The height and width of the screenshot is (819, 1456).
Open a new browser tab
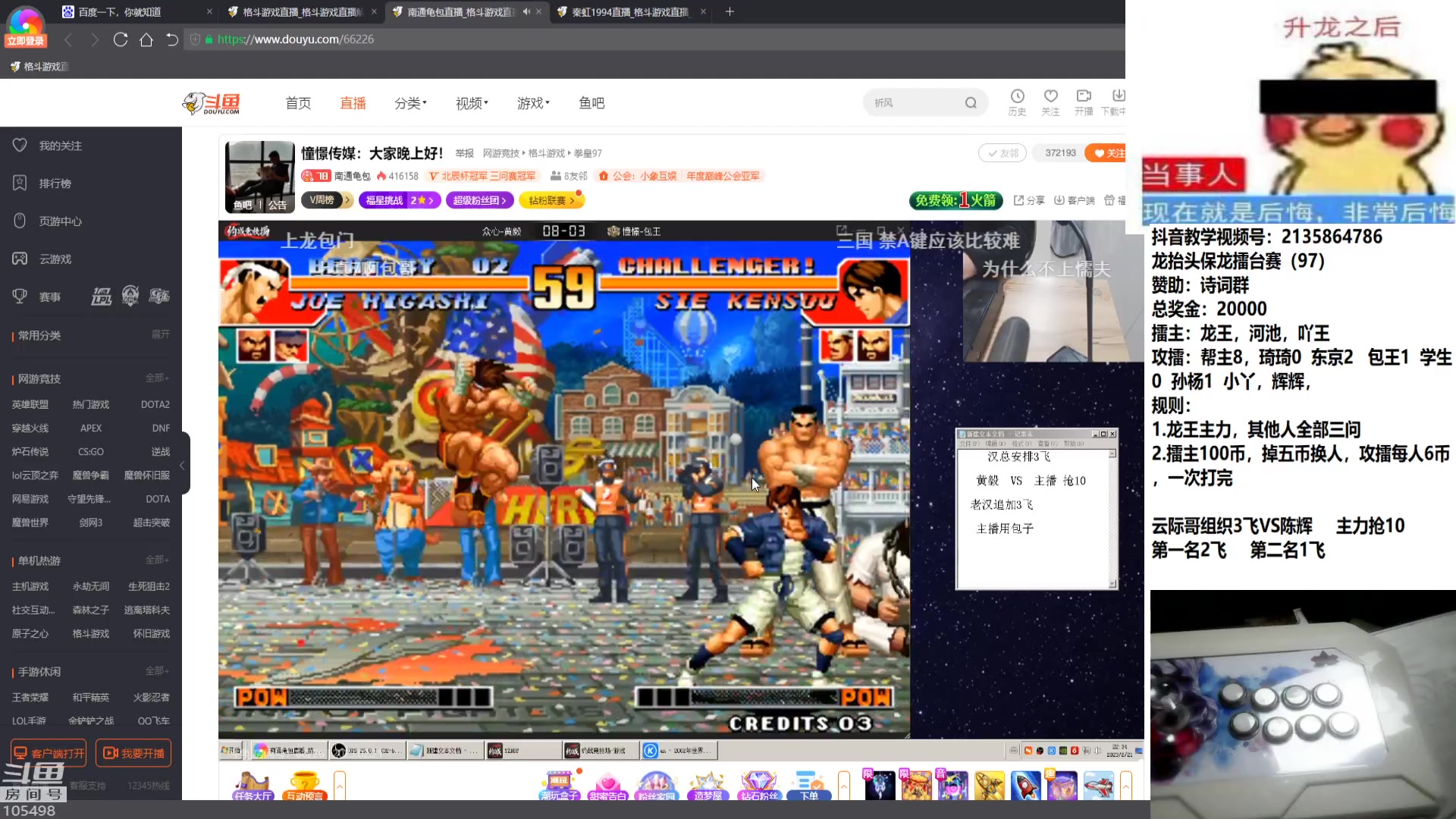(x=730, y=11)
